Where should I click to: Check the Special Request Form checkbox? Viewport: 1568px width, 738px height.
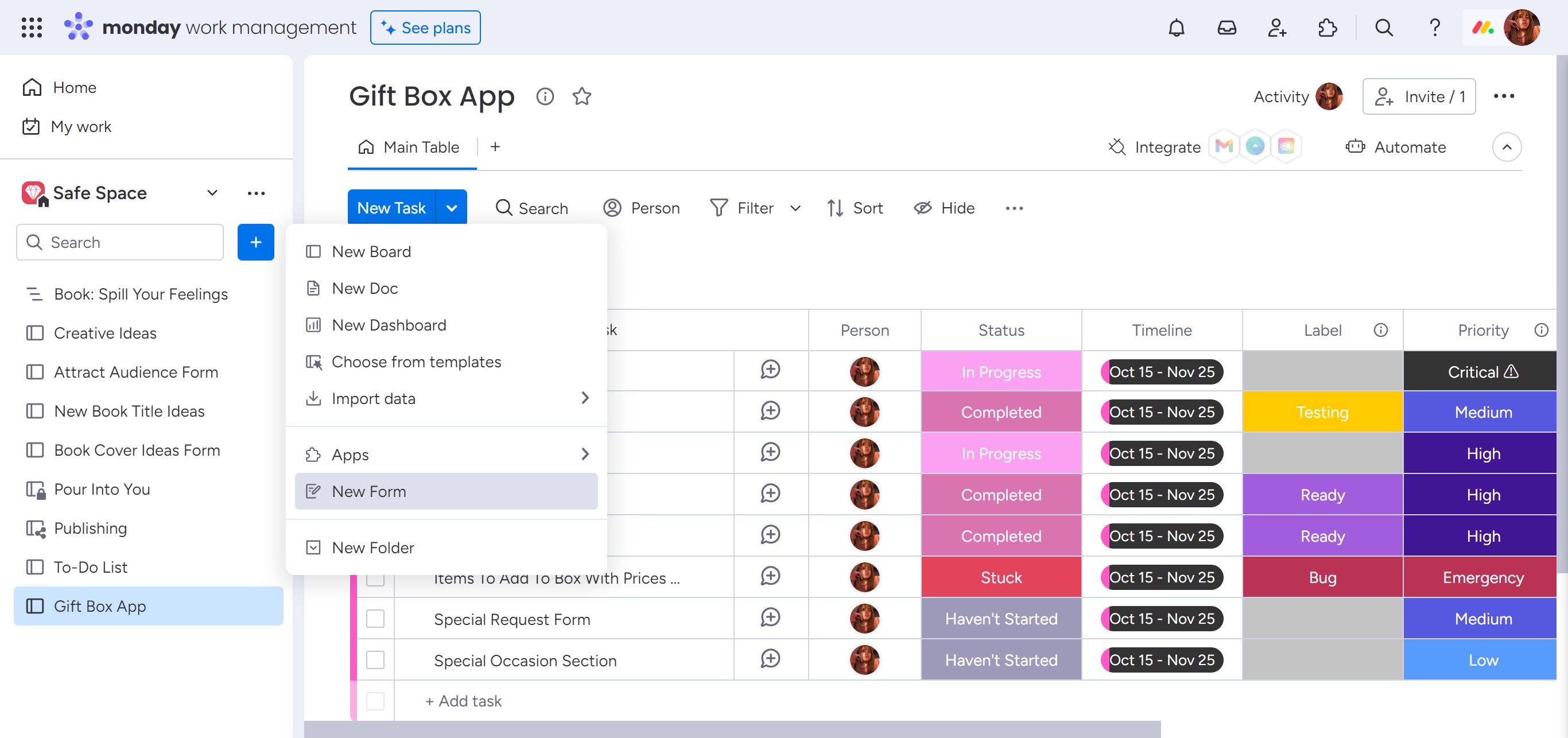coord(375,619)
